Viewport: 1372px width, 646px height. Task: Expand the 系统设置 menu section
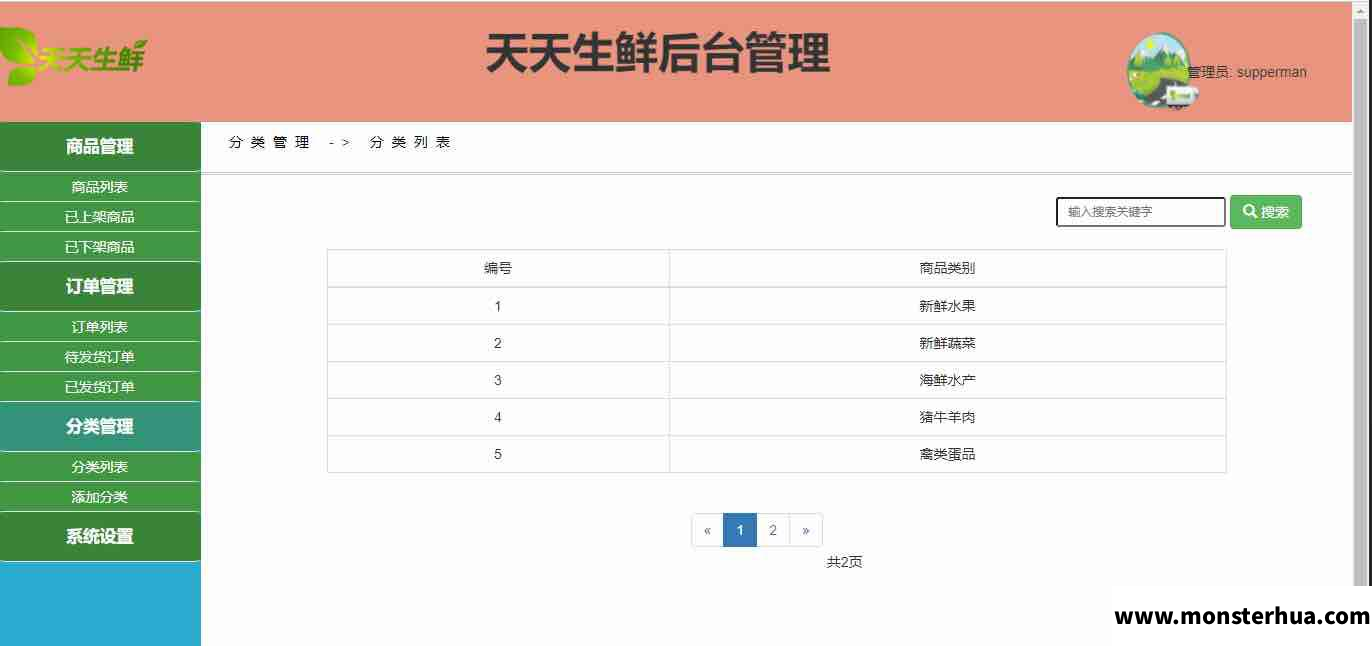point(100,537)
